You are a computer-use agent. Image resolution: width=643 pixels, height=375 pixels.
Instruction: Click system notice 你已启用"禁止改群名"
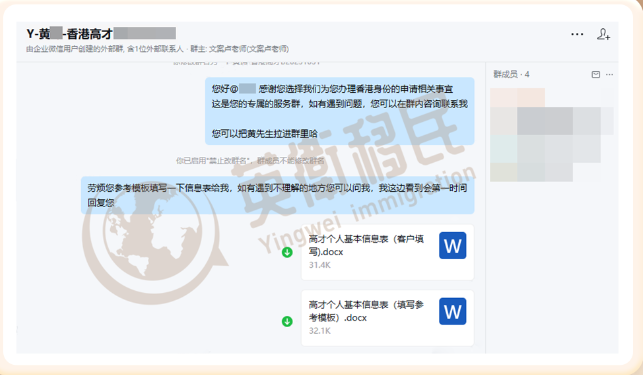[250, 161]
